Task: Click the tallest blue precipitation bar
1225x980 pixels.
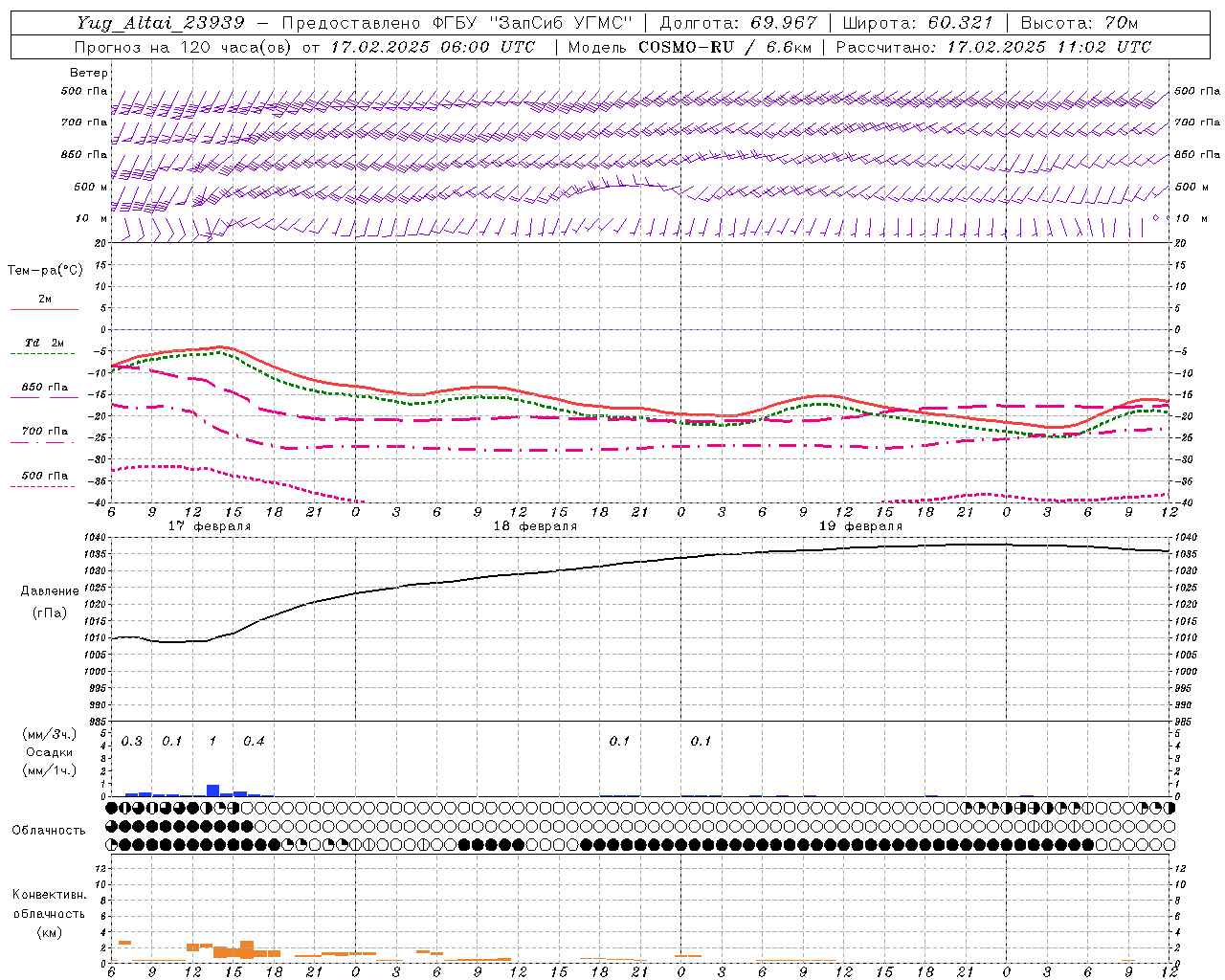Action: coord(212,791)
